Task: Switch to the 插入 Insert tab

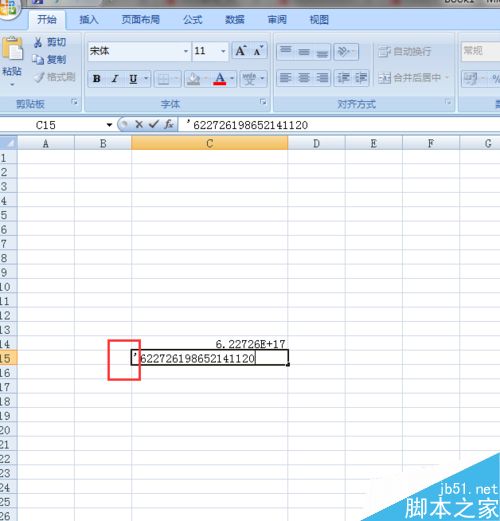Action: tap(89, 20)
